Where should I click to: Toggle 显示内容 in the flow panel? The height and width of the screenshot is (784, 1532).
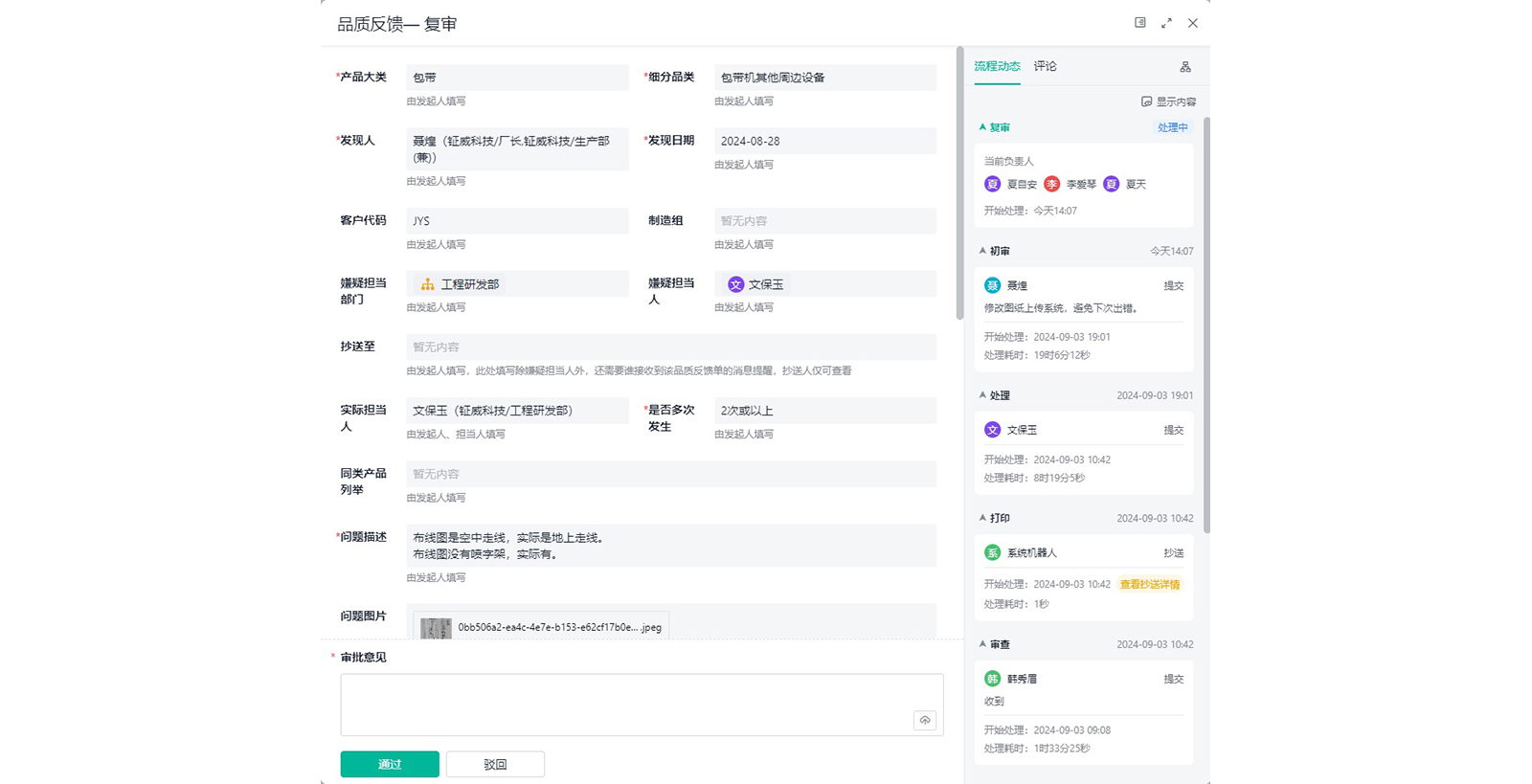click(x=1168, y=101)
